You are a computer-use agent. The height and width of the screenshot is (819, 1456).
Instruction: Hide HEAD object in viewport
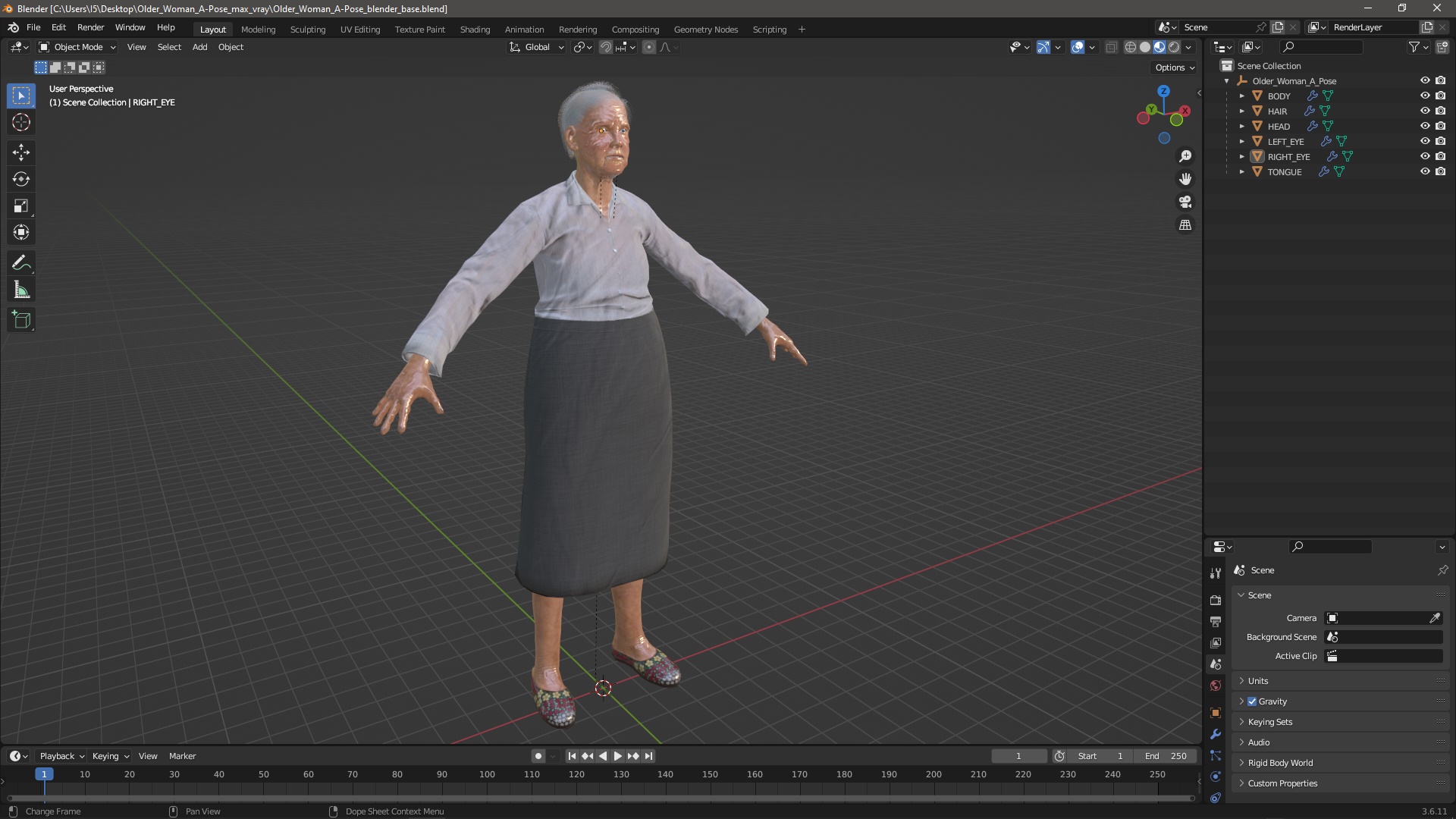(x=1425, y=126)
